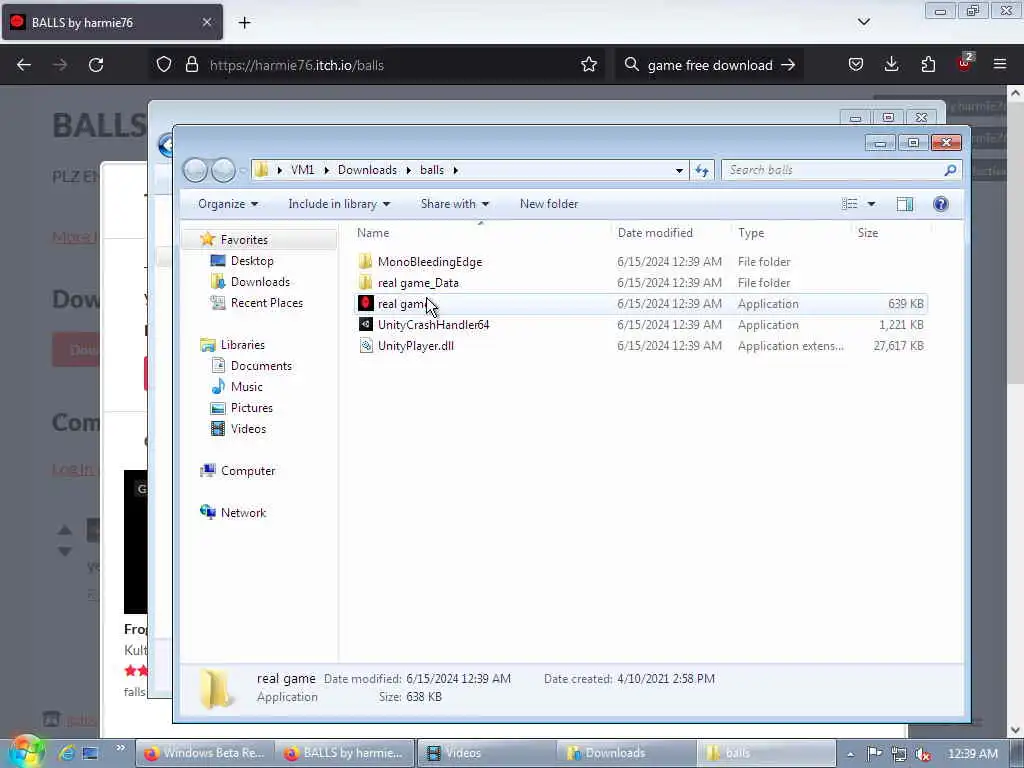The height and width of the screenshot is (768, 1024).
Task: Click the VM1 breadcrumb in address bar
Action: (x=302, y=170)
